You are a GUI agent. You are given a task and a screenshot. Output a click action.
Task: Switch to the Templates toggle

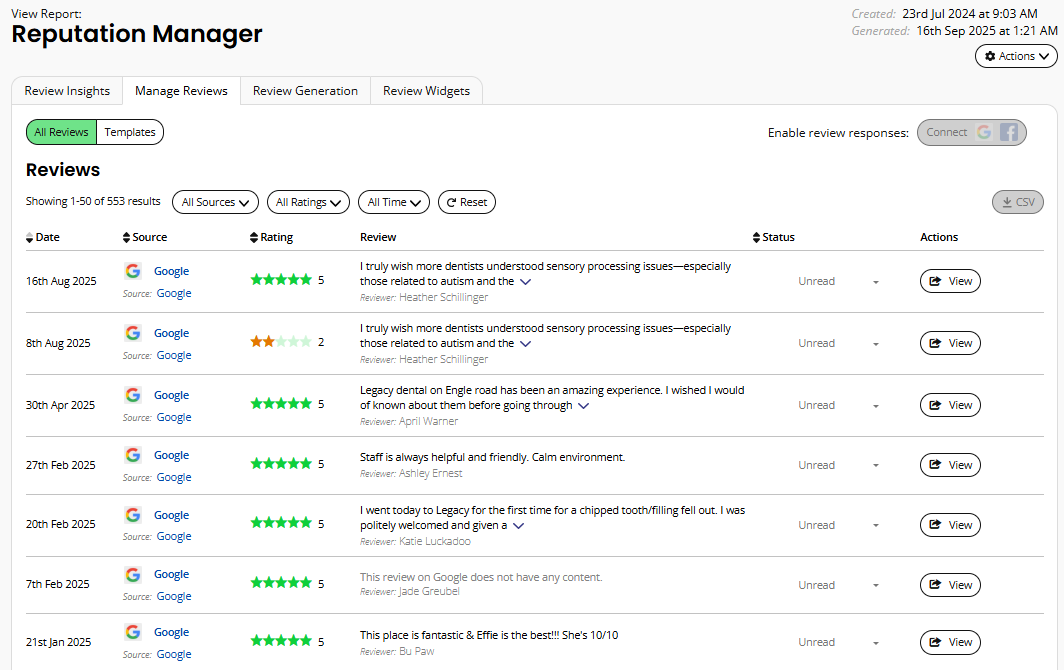click(x=130, y=132)
